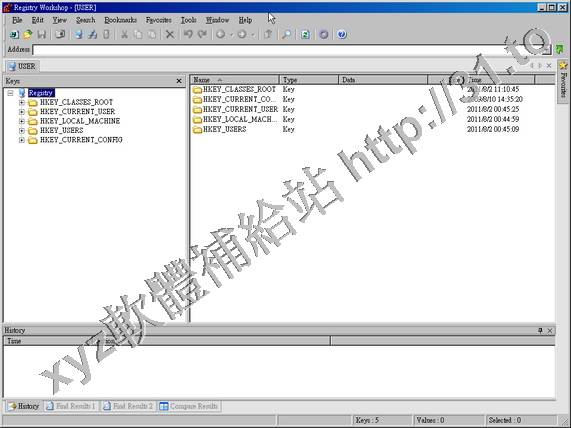Open the Forward button history dropdown arrow
This screenshot has width=571, height=428.
[x=253, y=35]
